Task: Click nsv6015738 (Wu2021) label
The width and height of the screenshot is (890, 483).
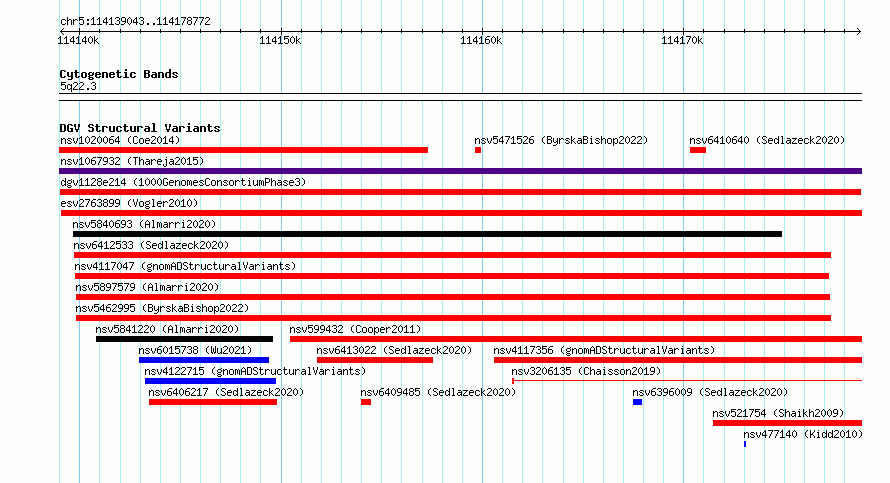Action: tap(195, 350)
